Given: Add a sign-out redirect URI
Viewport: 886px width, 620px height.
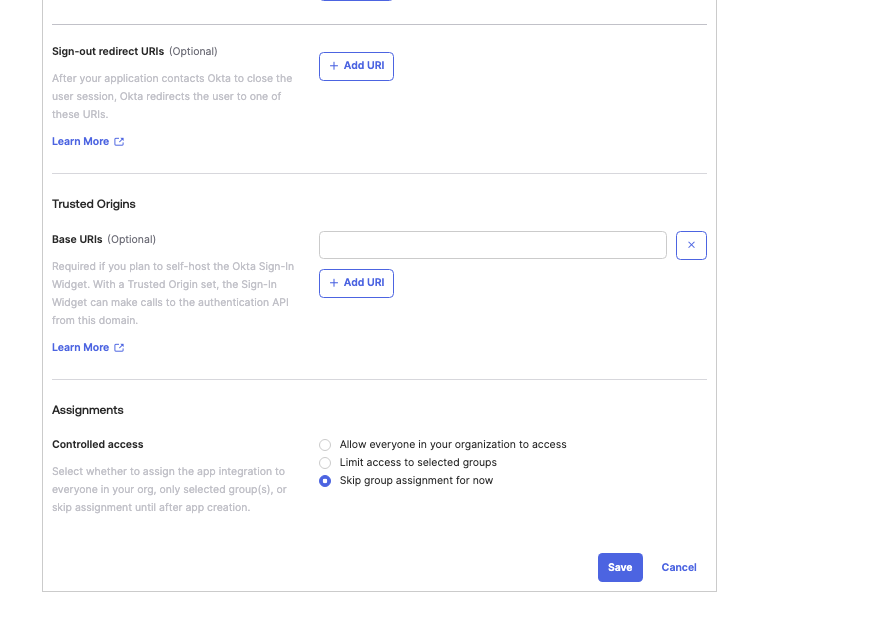Looking at the screenshot, I should tap(356, 66).
